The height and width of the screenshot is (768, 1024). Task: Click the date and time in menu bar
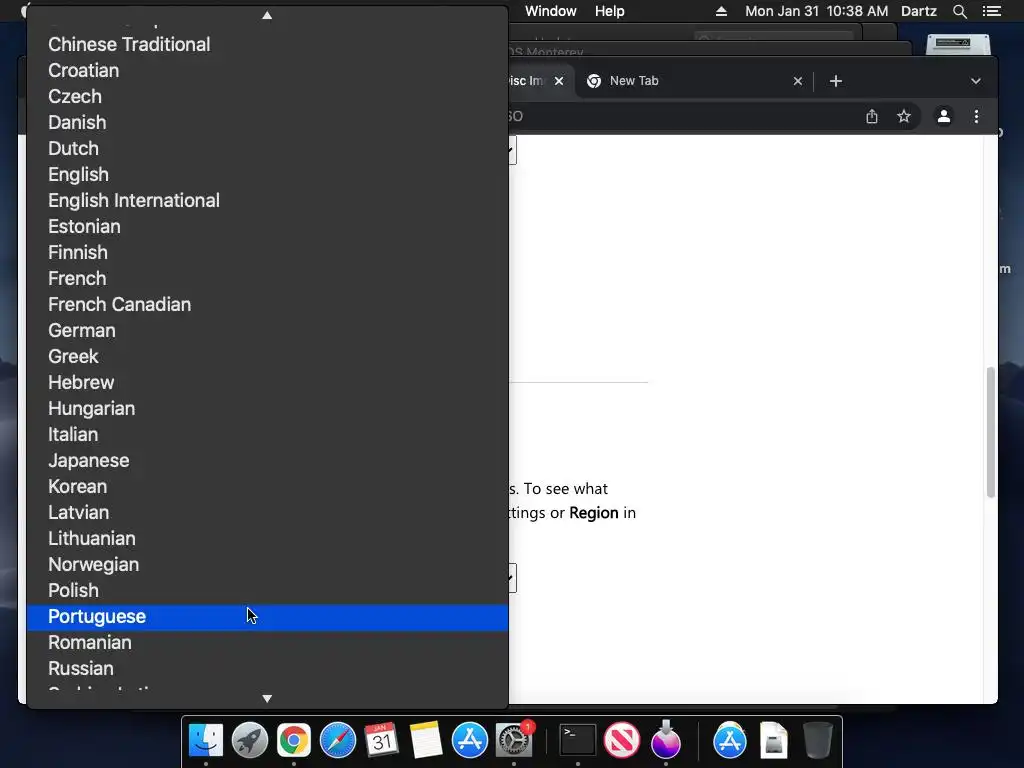816,11
